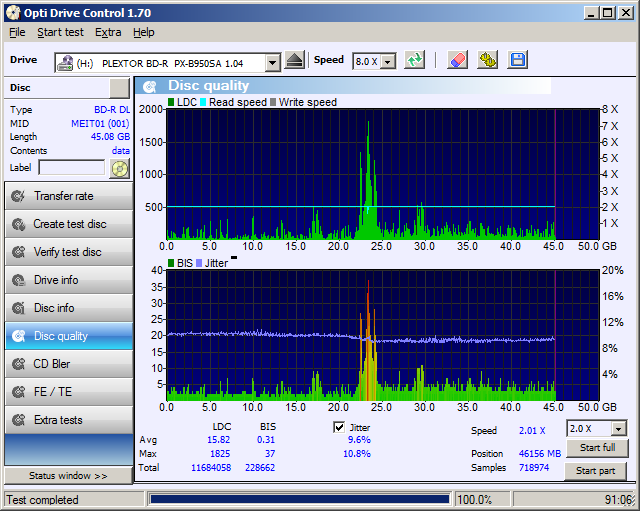Open the Extra tests panel
This screenshot has height=511, width=640.
tap(69, 420)
